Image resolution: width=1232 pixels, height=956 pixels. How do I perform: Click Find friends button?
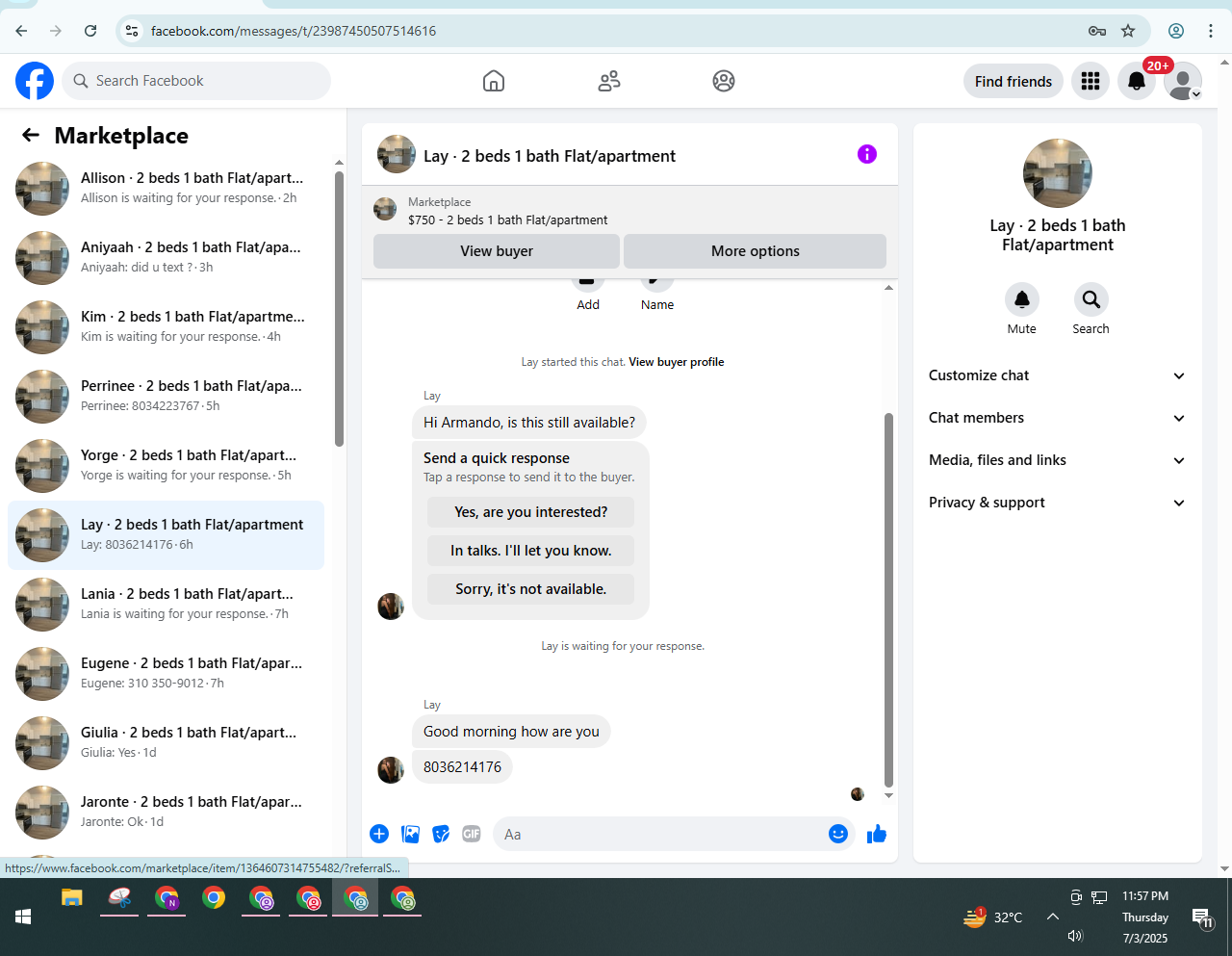point(1014,81)
